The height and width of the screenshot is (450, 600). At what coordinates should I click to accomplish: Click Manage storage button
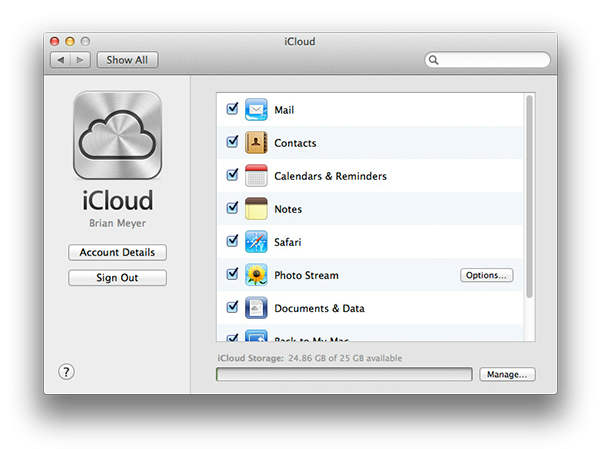(x=507, y=374)
